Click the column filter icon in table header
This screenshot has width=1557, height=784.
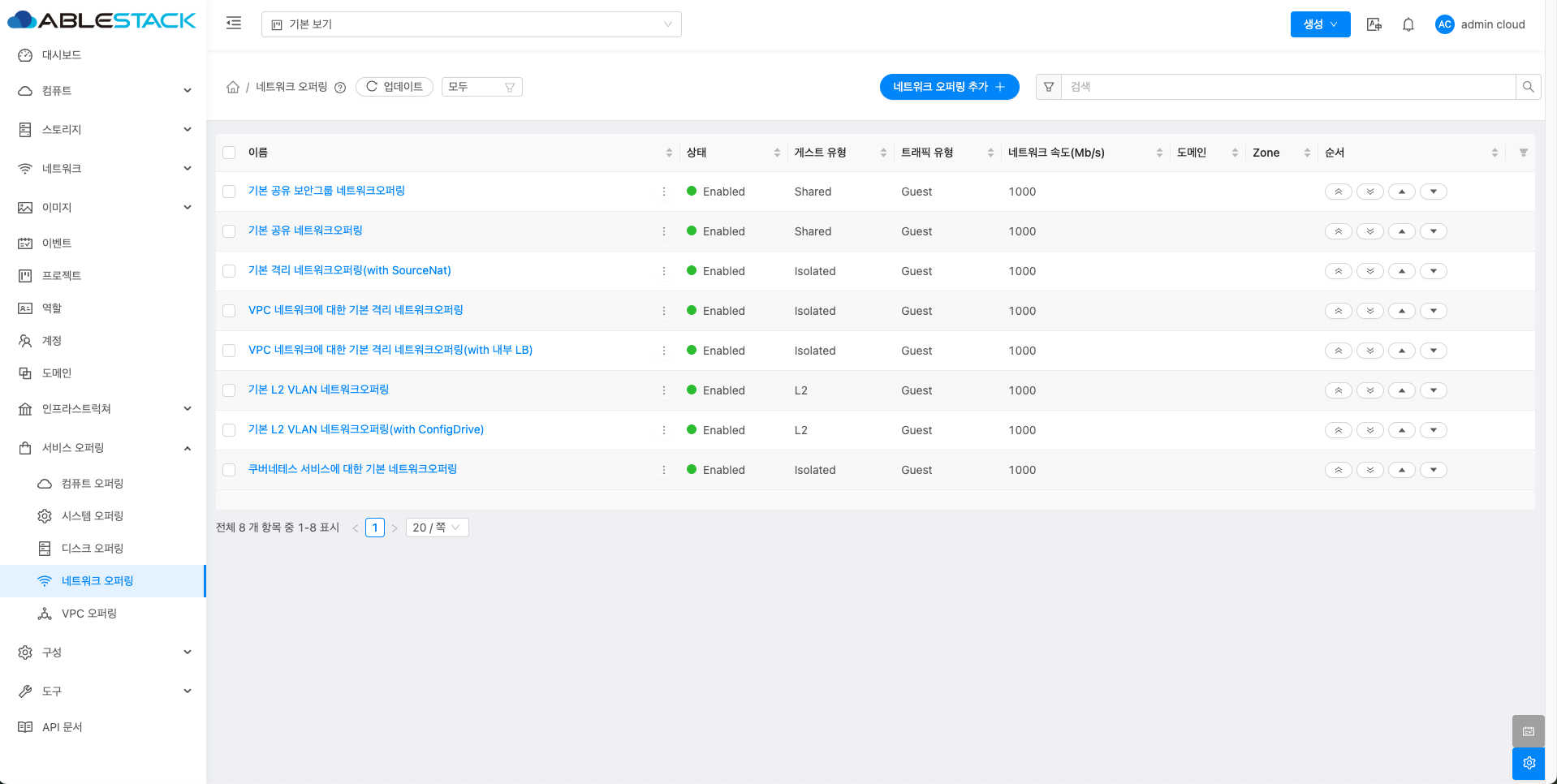(x=1523, y=153)
